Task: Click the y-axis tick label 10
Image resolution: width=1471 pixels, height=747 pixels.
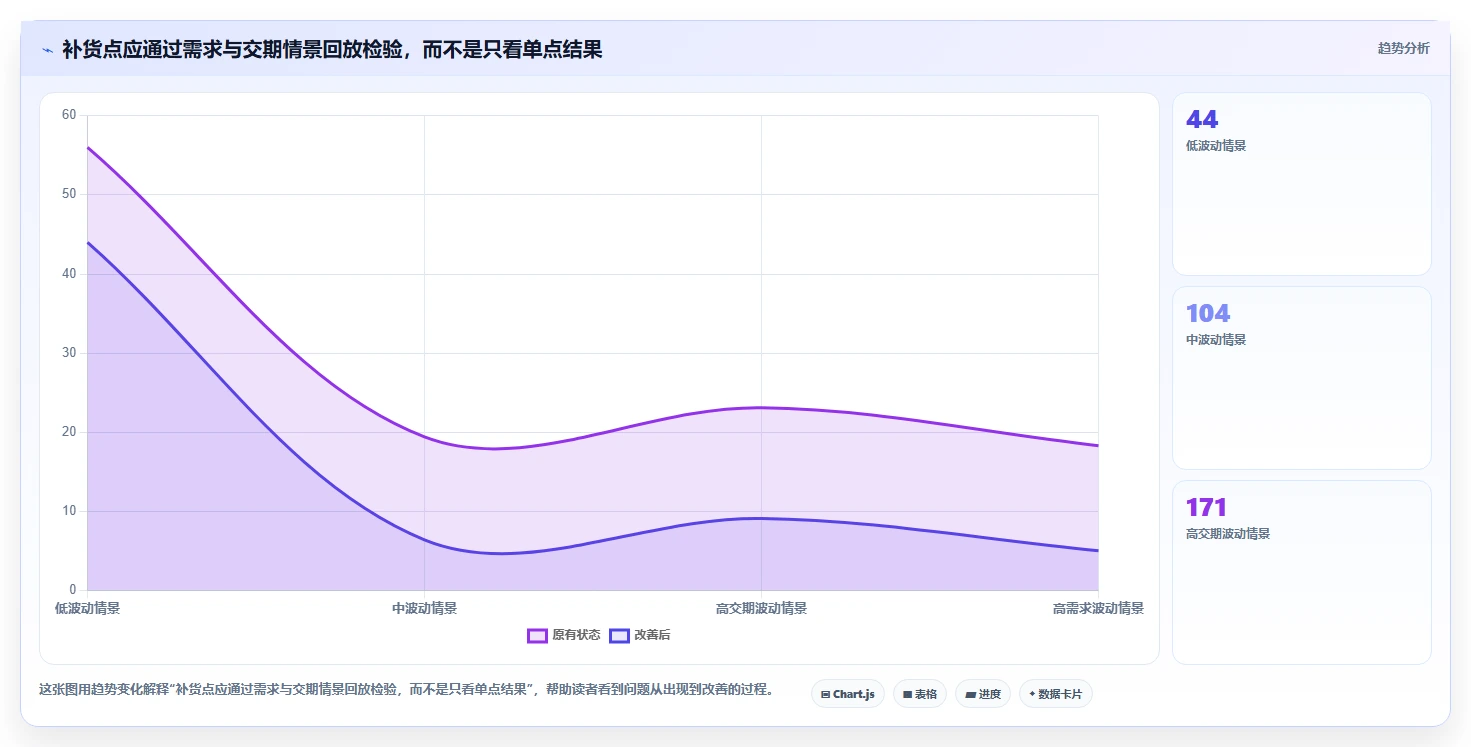Action: coord(69,511)
